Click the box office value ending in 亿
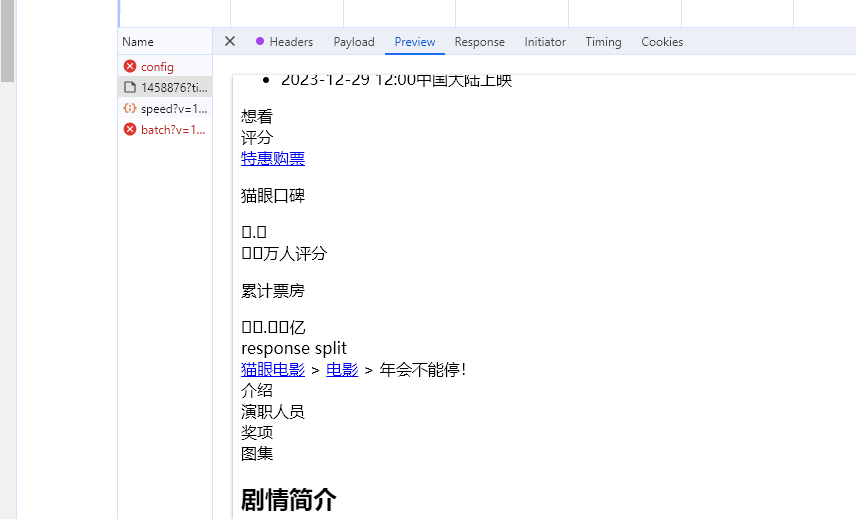 coord(273,327)
